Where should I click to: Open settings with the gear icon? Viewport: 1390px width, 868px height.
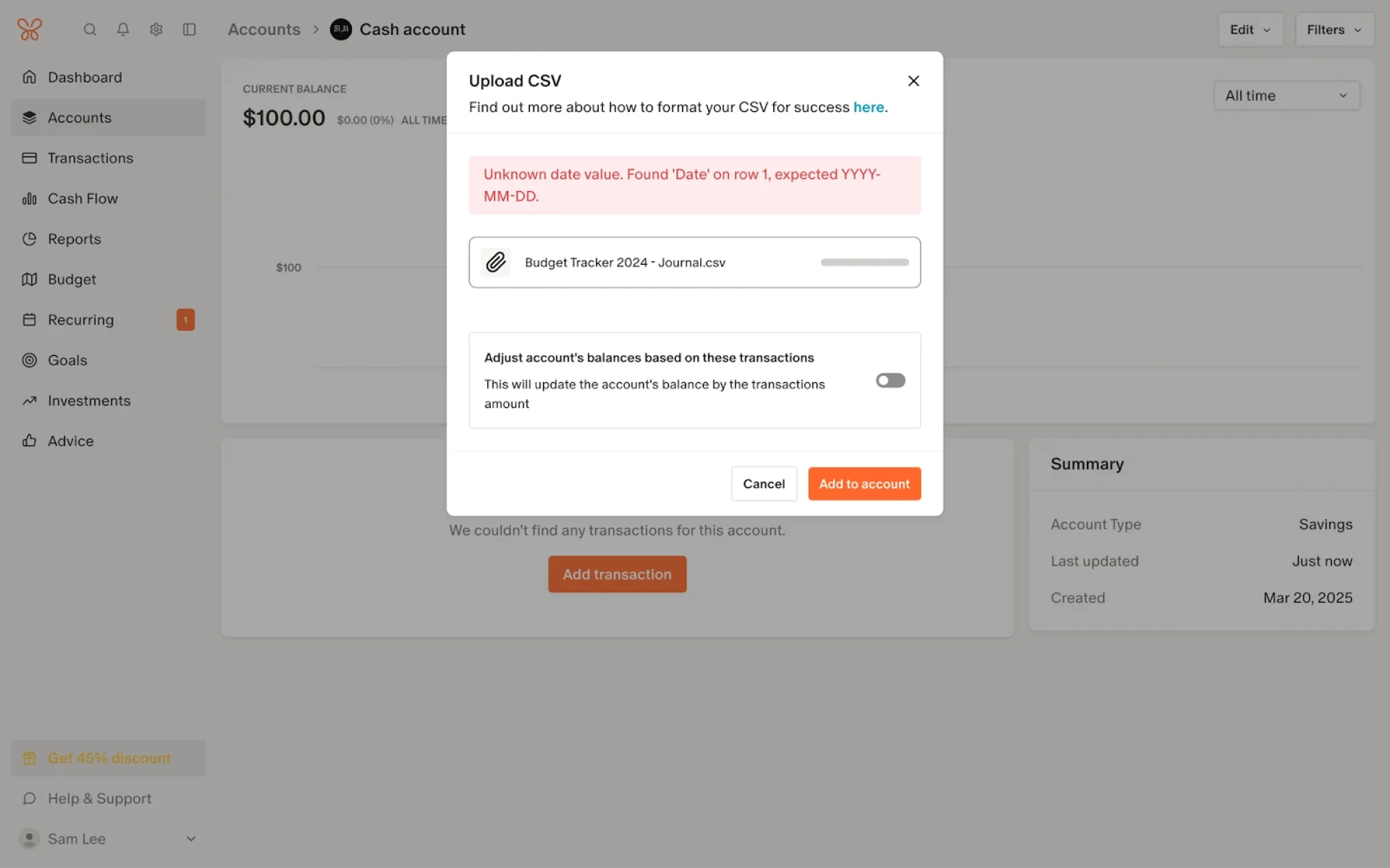[156, 29]
